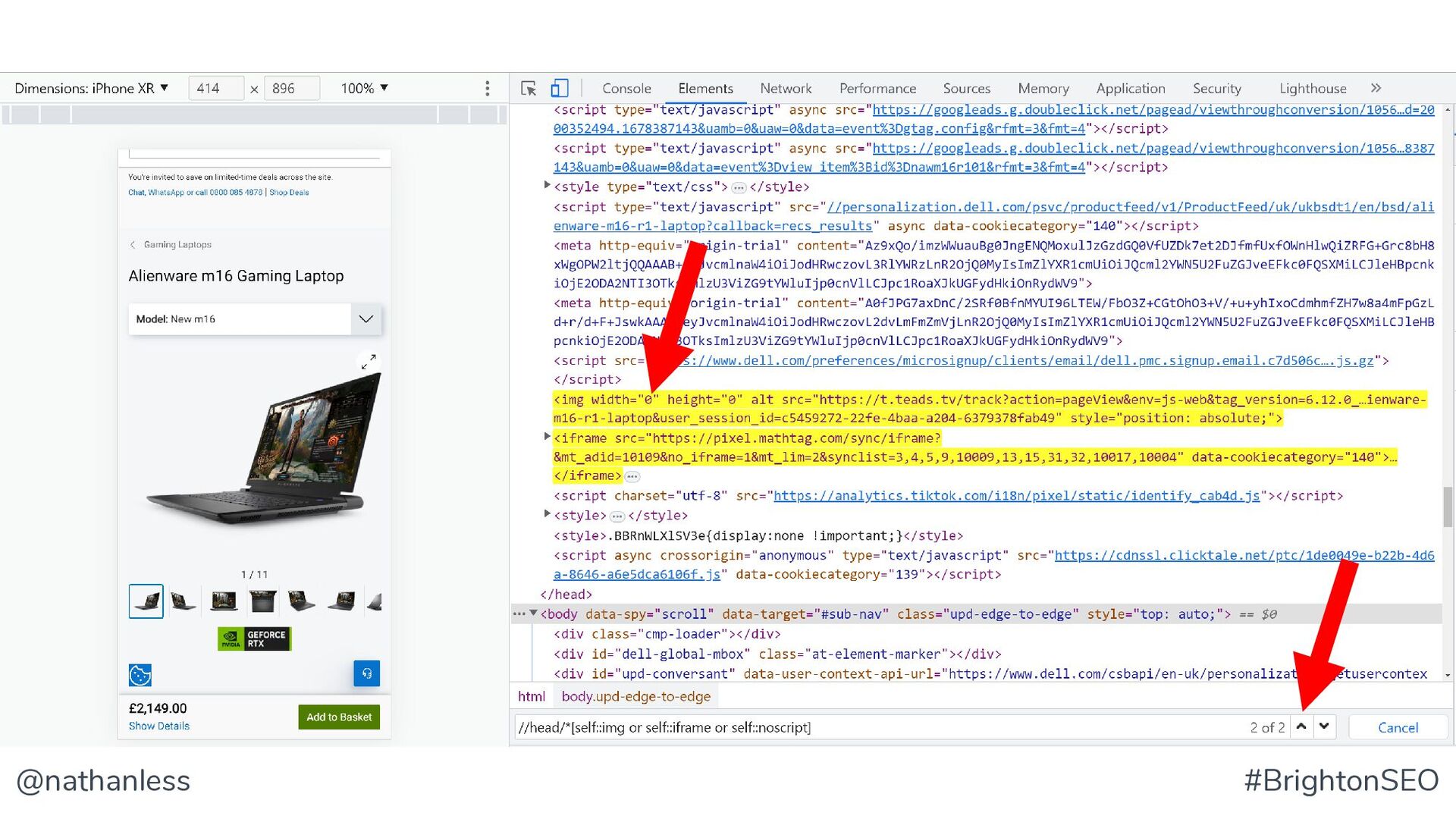This screenshot has height=819, width=1456.
Task: Open the dell.pmc.signup.email script link
Action: [x=1027, y=361]
